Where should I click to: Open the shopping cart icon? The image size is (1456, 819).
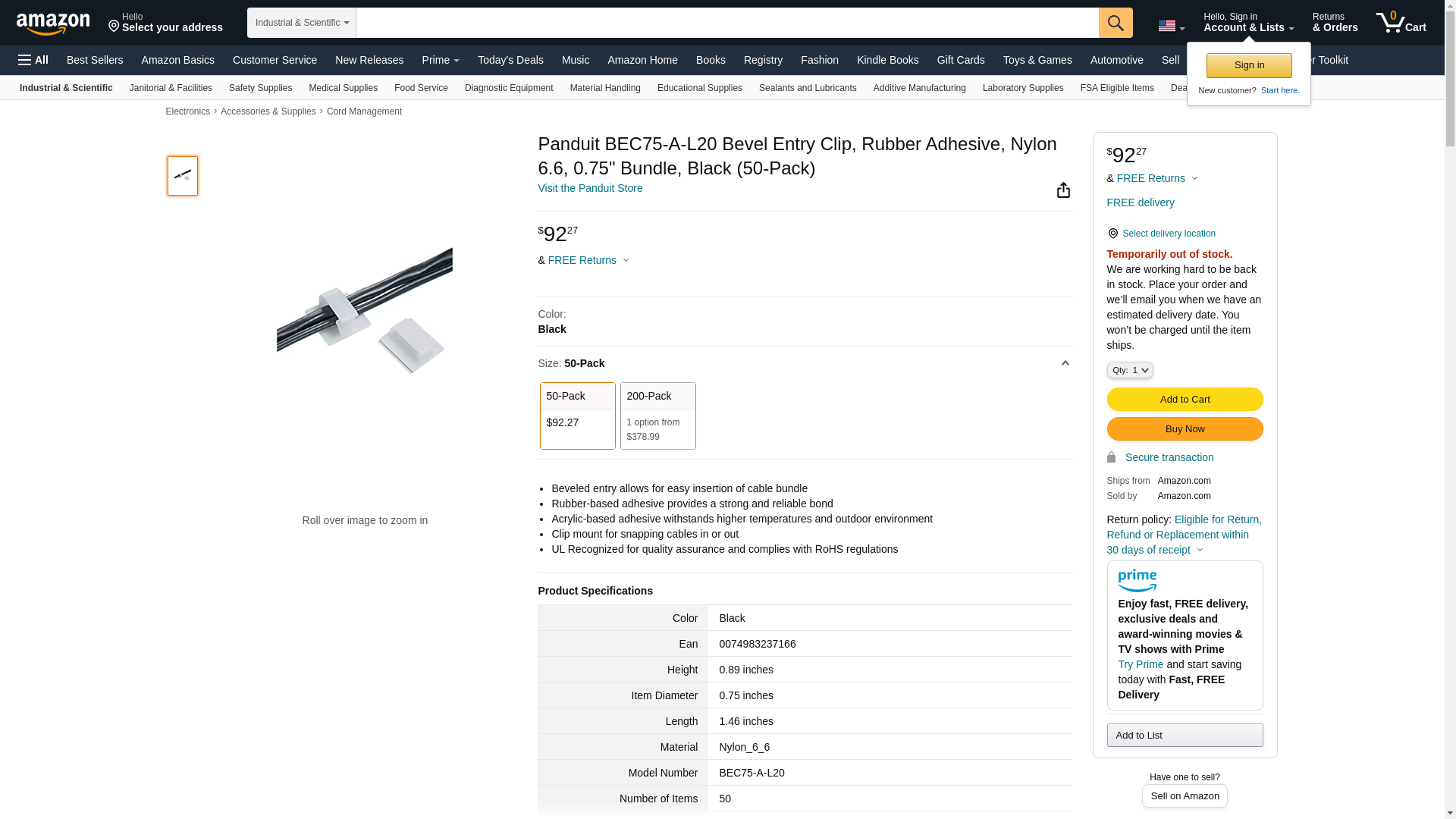(x=1401, y=23)
